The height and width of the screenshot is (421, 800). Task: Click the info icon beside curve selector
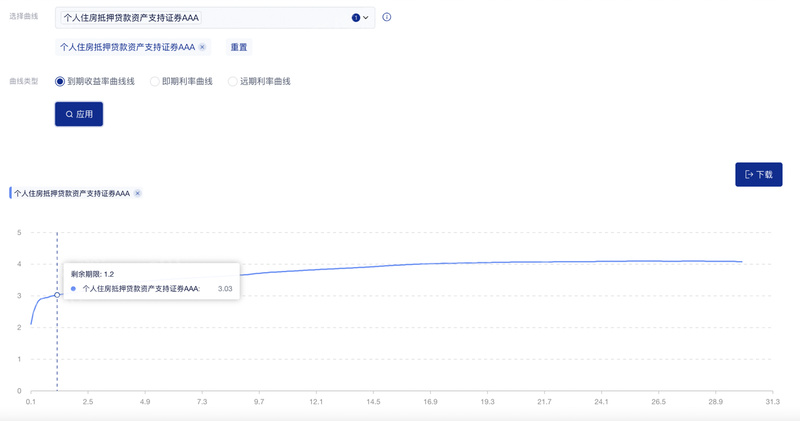[387, 17]
